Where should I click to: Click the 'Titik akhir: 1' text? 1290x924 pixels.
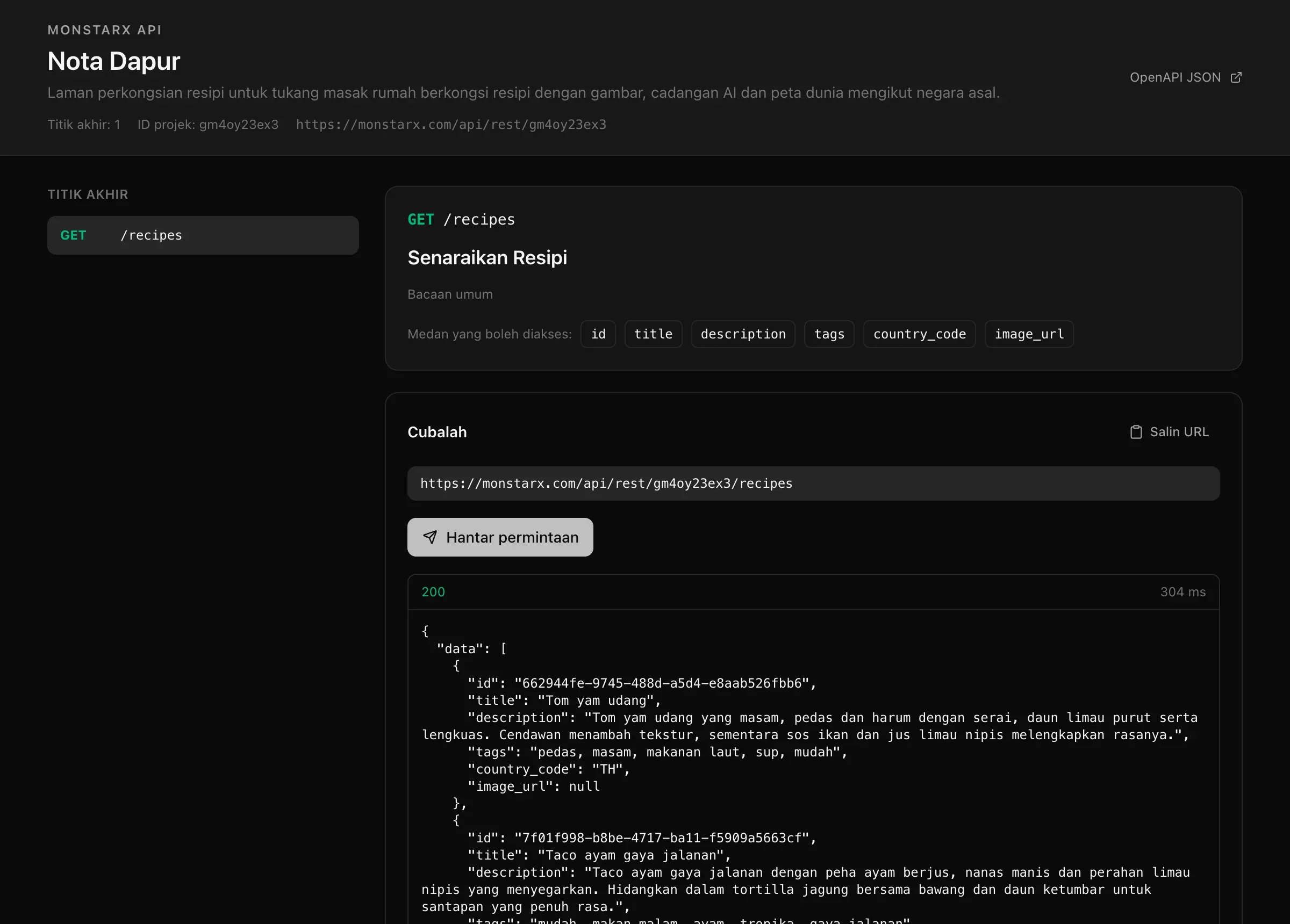click(x=84, y=125)
